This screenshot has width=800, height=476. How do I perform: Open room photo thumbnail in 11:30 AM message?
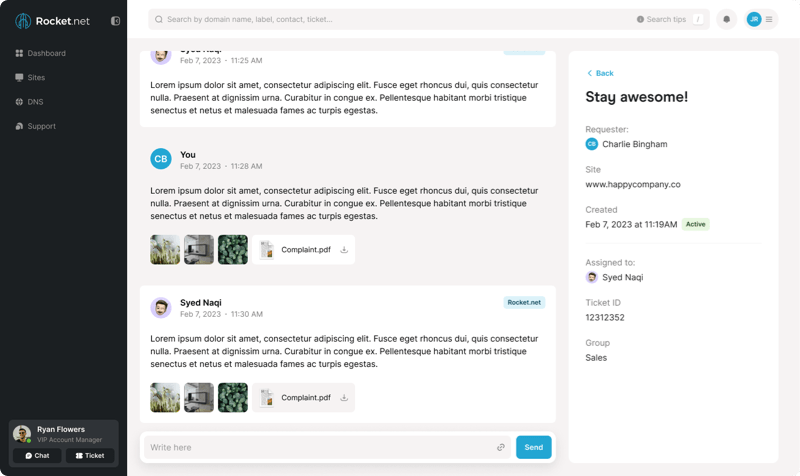199,397
